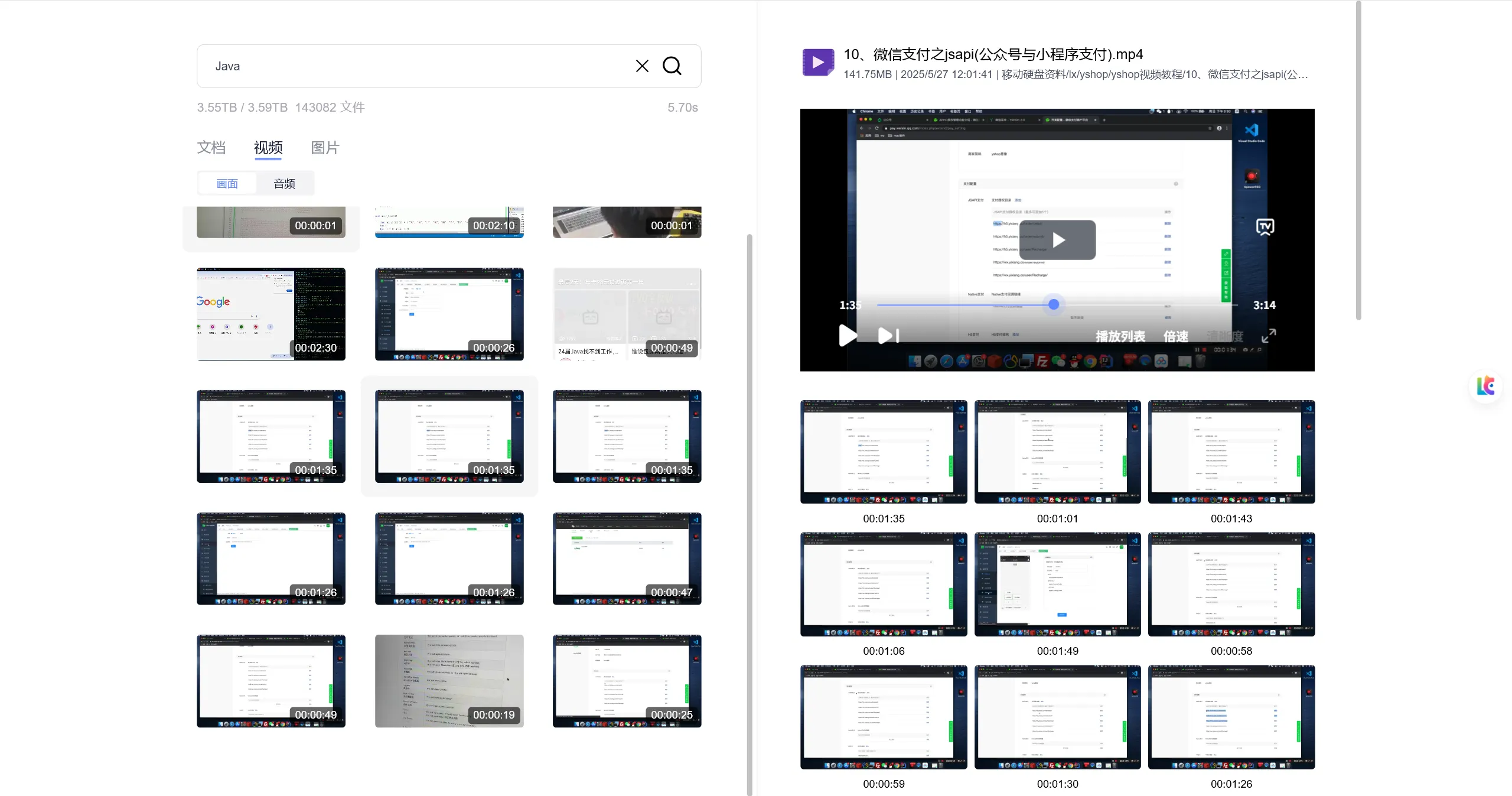Jump to the 00:01:30 frame preview
1512x796 pixels.
click(x=1057, y=717)
